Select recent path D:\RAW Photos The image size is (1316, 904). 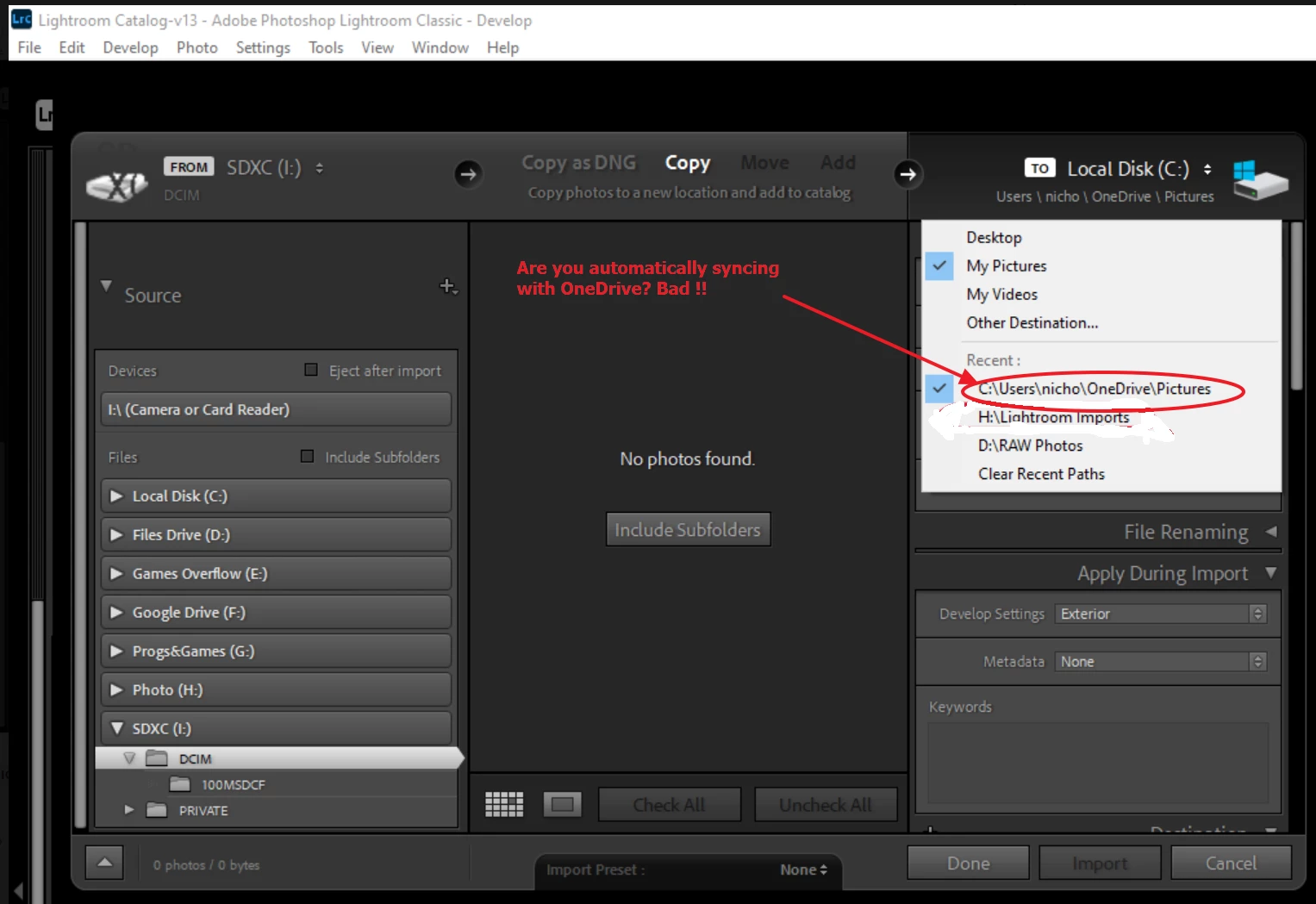click(x=1030, y=446)
